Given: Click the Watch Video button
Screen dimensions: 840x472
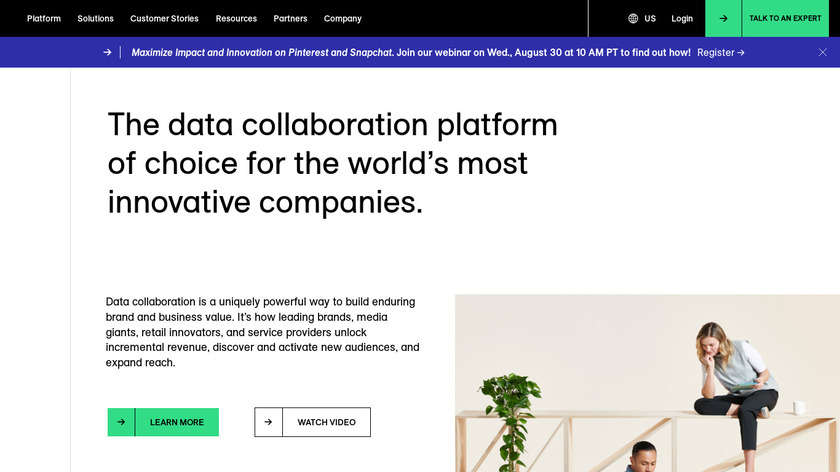Looking at the screenshot, I should point(326,422).
